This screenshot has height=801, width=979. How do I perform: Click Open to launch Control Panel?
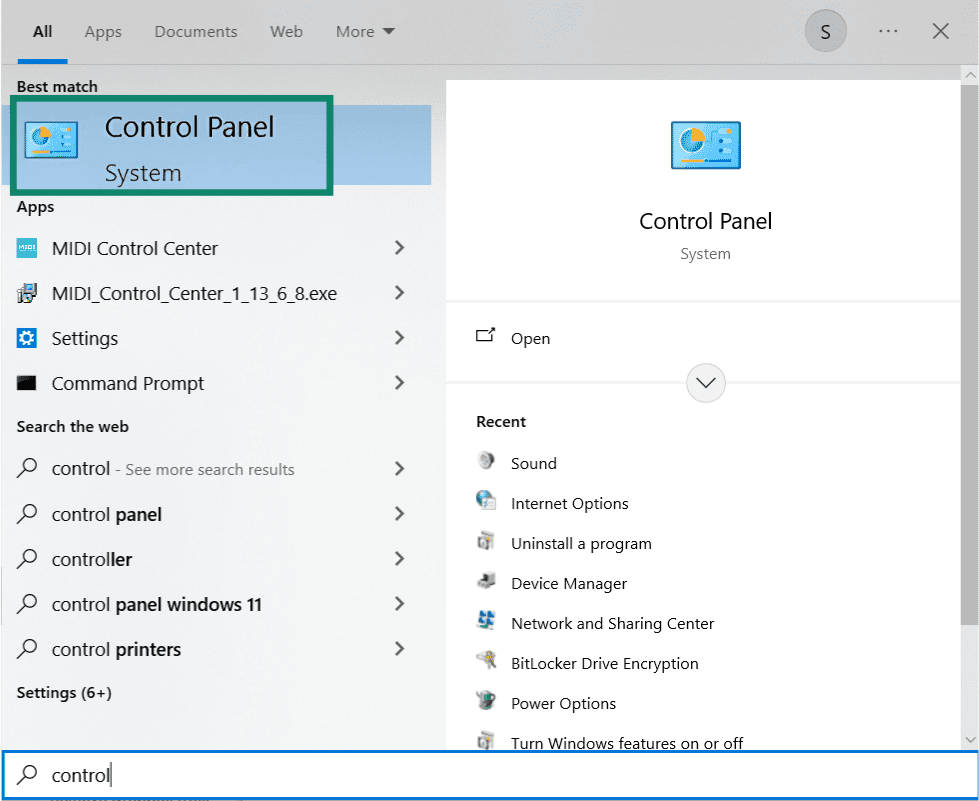(x=530, y=338)
